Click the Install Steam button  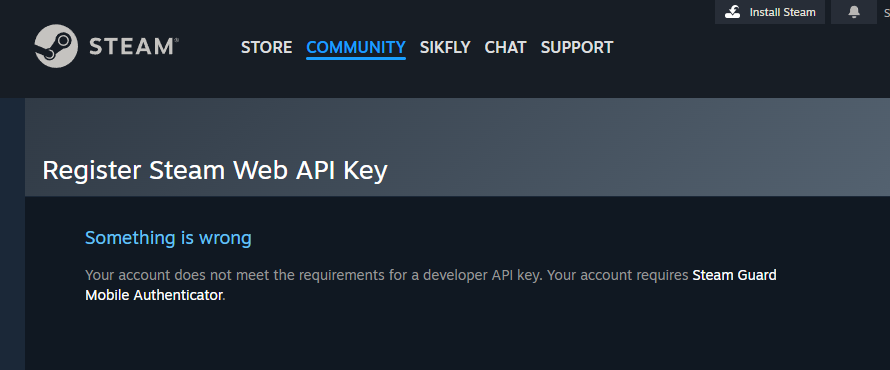pyautogui.click(x=770, y=12)
